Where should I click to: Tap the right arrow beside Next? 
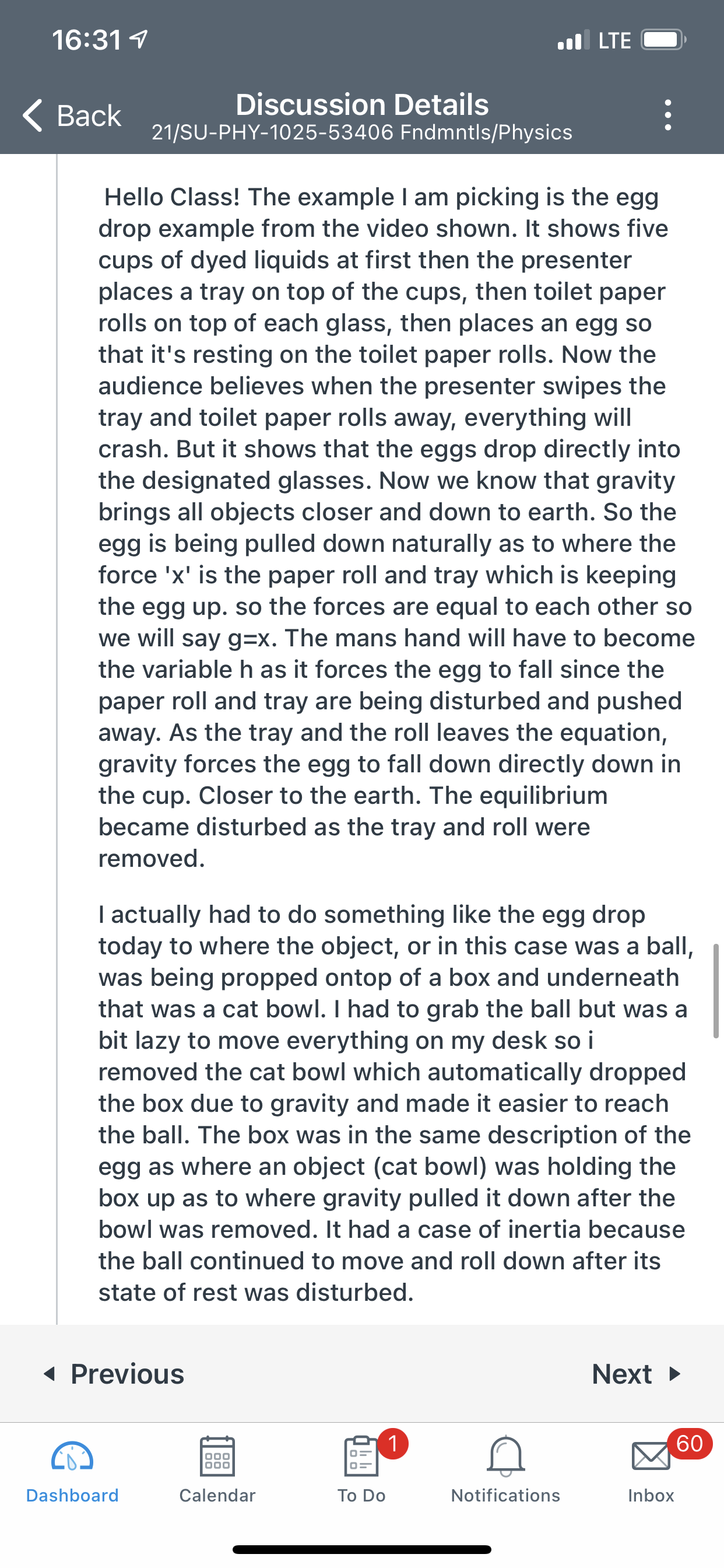674,1374
